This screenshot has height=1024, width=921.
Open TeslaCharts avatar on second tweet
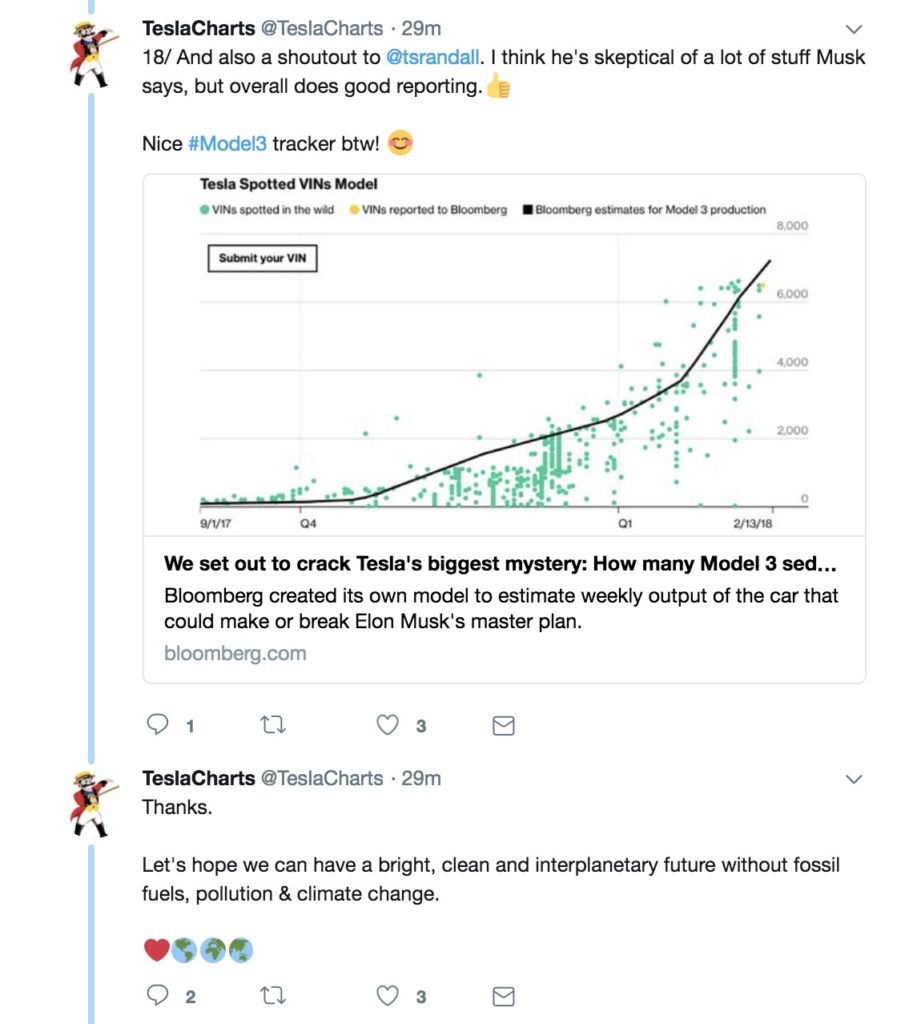92,805
